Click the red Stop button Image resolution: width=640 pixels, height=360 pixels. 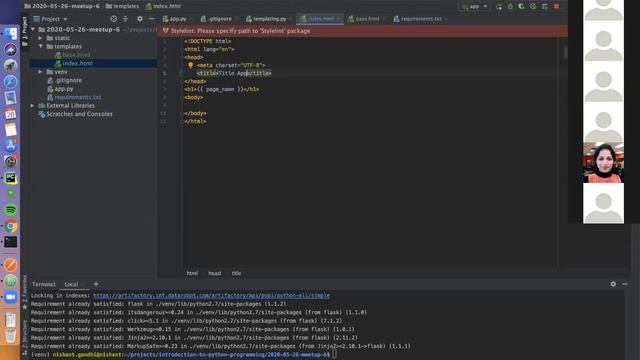tap(556, 7)
